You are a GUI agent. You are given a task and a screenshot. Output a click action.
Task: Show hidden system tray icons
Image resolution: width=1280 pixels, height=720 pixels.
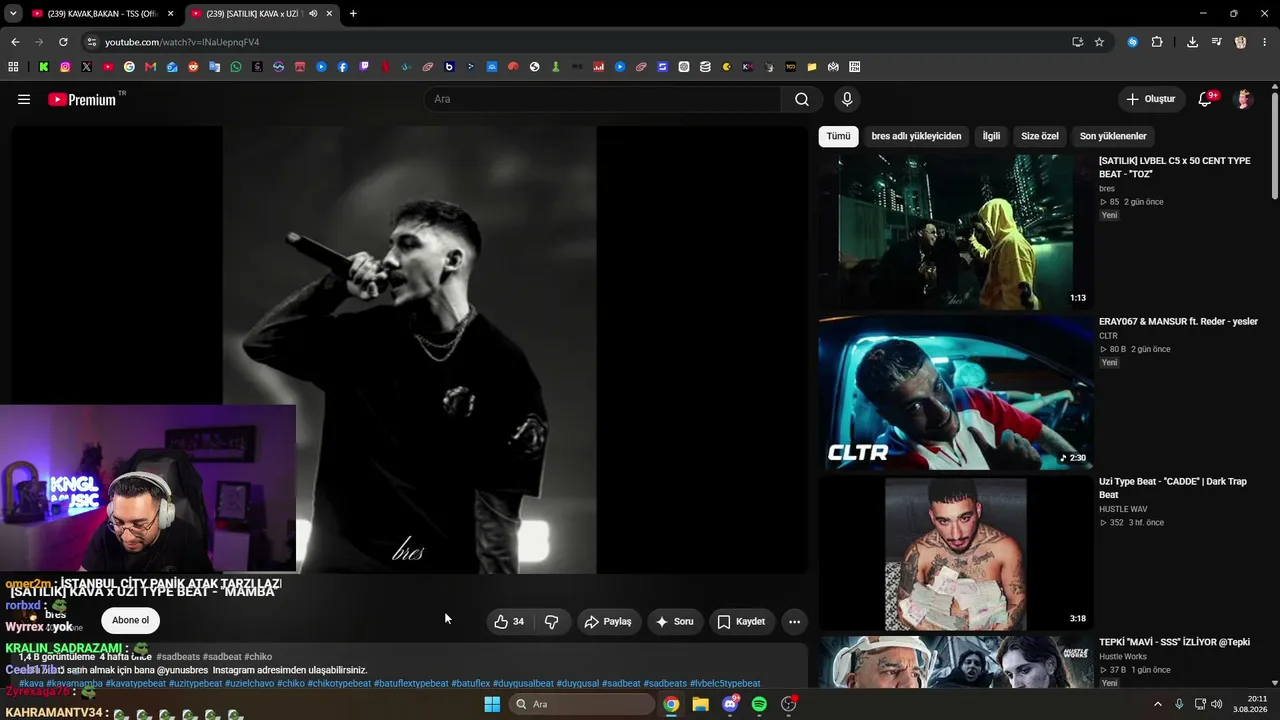click(x=1158, y=704)
